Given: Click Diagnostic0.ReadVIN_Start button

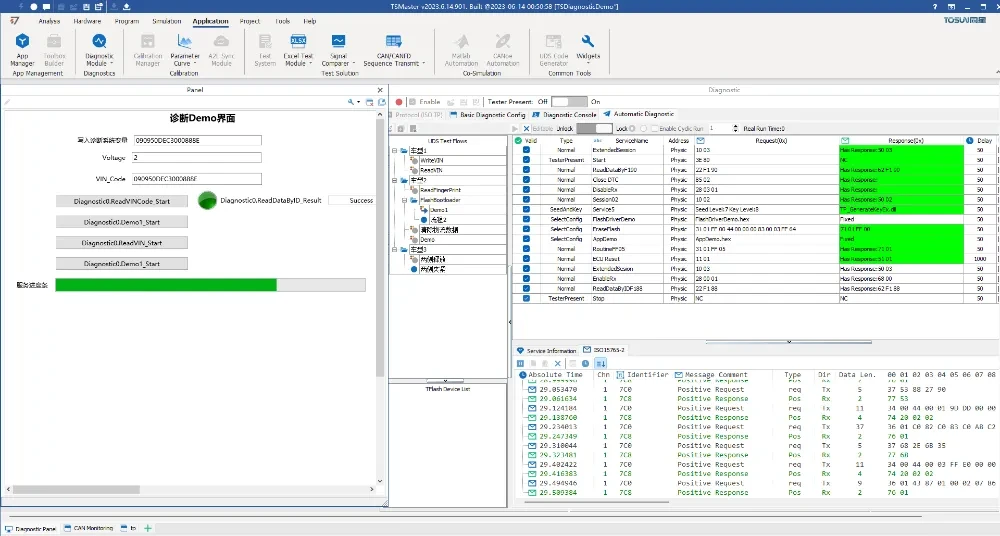Looking at the screenshot, I should (x=122, y=242).
